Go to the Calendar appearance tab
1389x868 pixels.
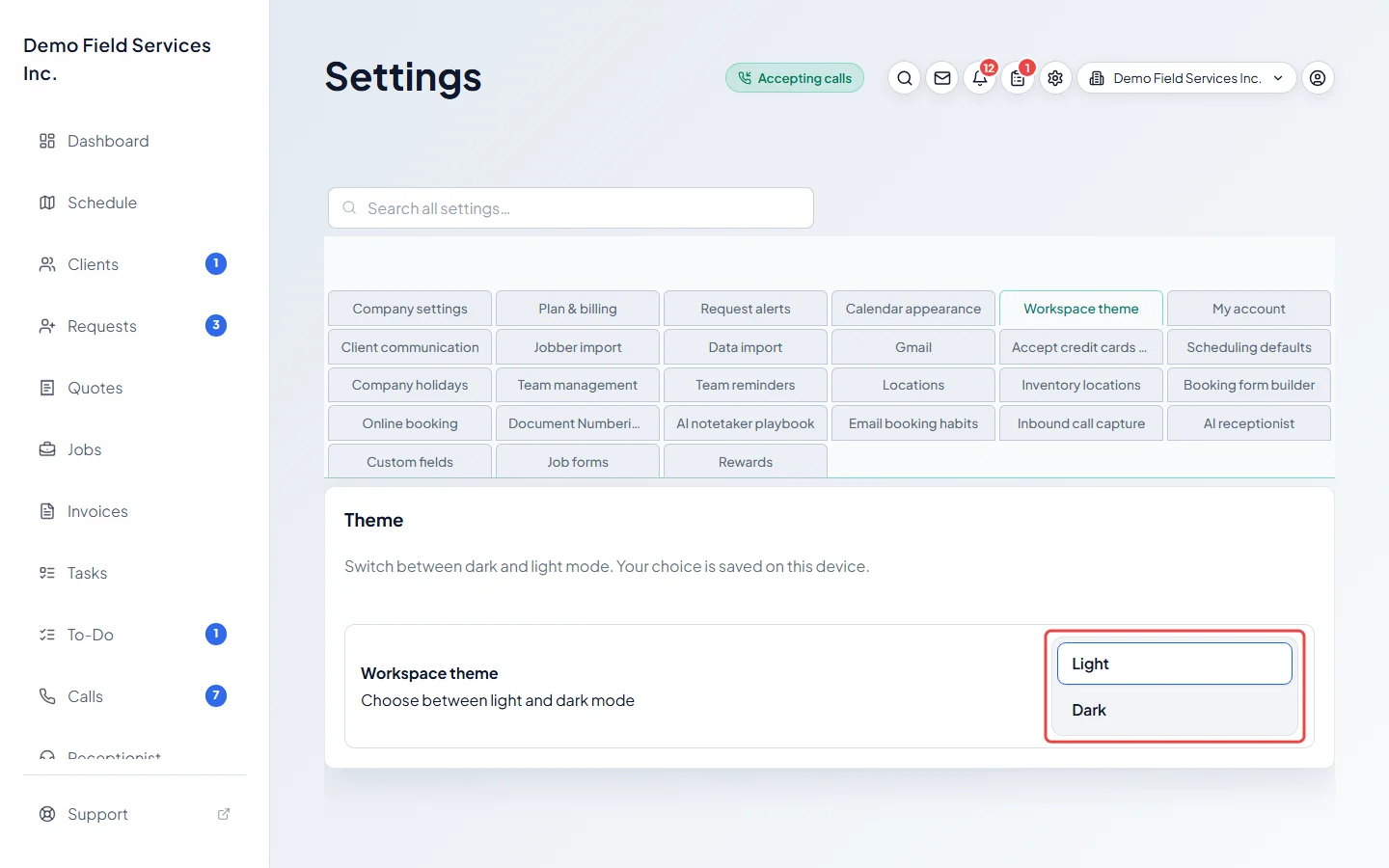point(913,309)
